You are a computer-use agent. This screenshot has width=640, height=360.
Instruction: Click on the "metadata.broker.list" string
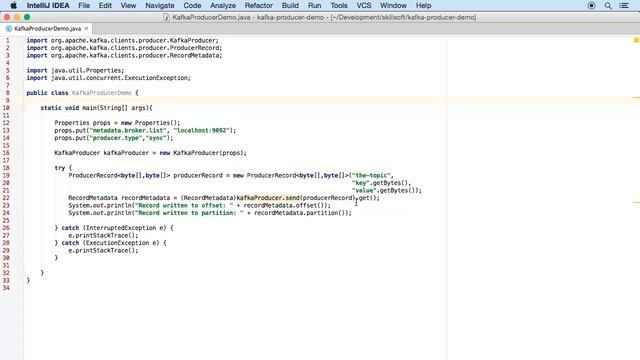click(128, 131)
